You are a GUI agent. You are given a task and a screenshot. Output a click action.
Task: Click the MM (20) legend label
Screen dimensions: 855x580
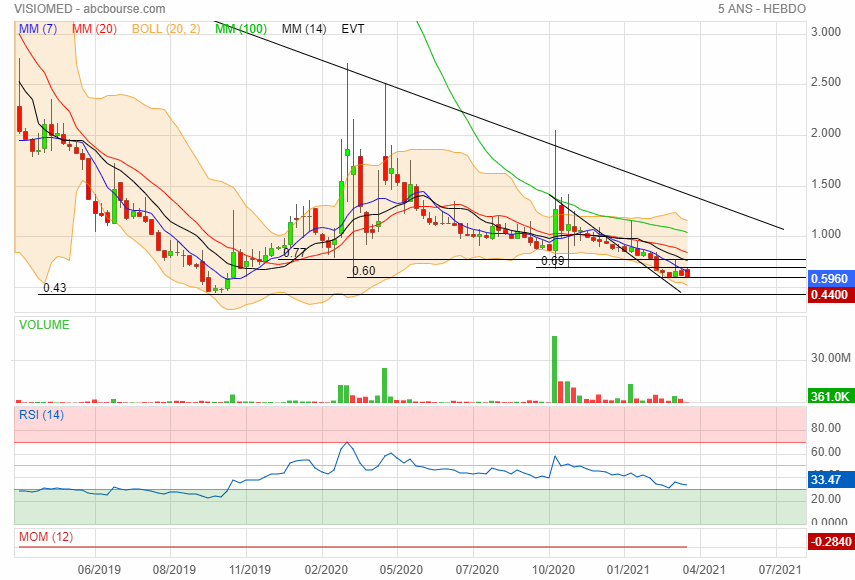click(x=94, y=29)
